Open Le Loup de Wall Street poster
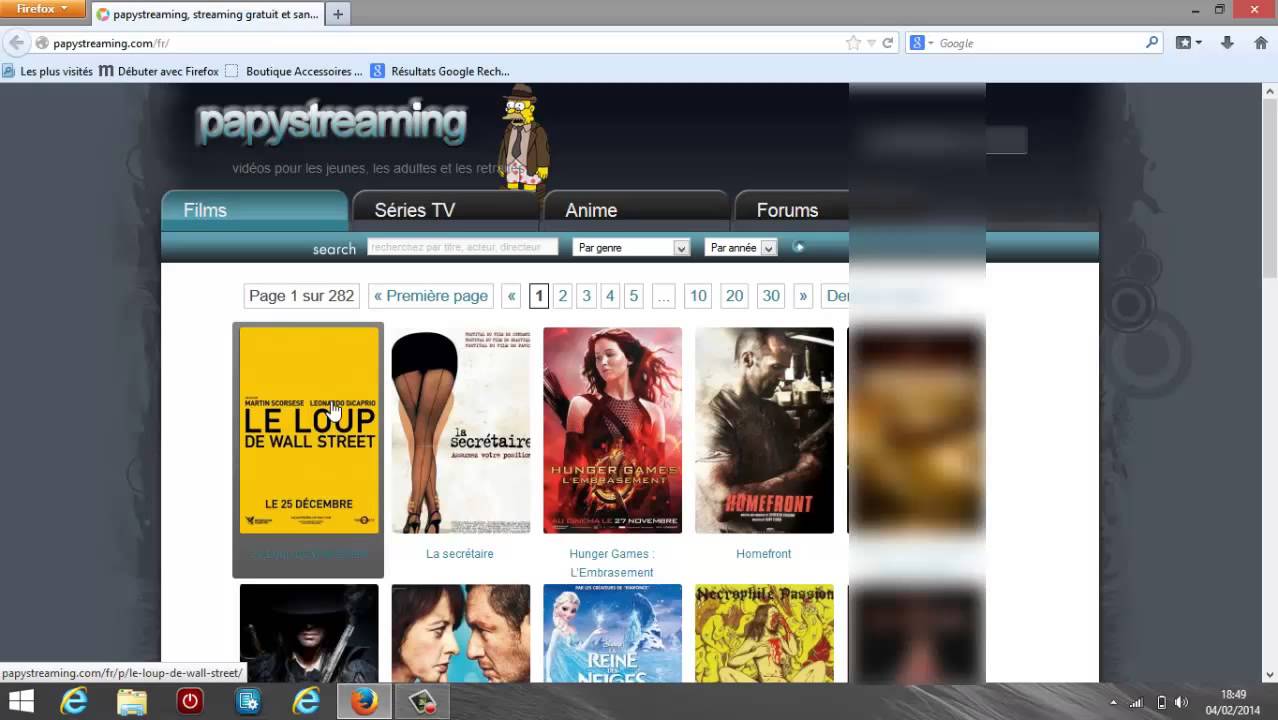This screenshot has width=1278, height=720. pyautogui.click(x=309, y=430)
